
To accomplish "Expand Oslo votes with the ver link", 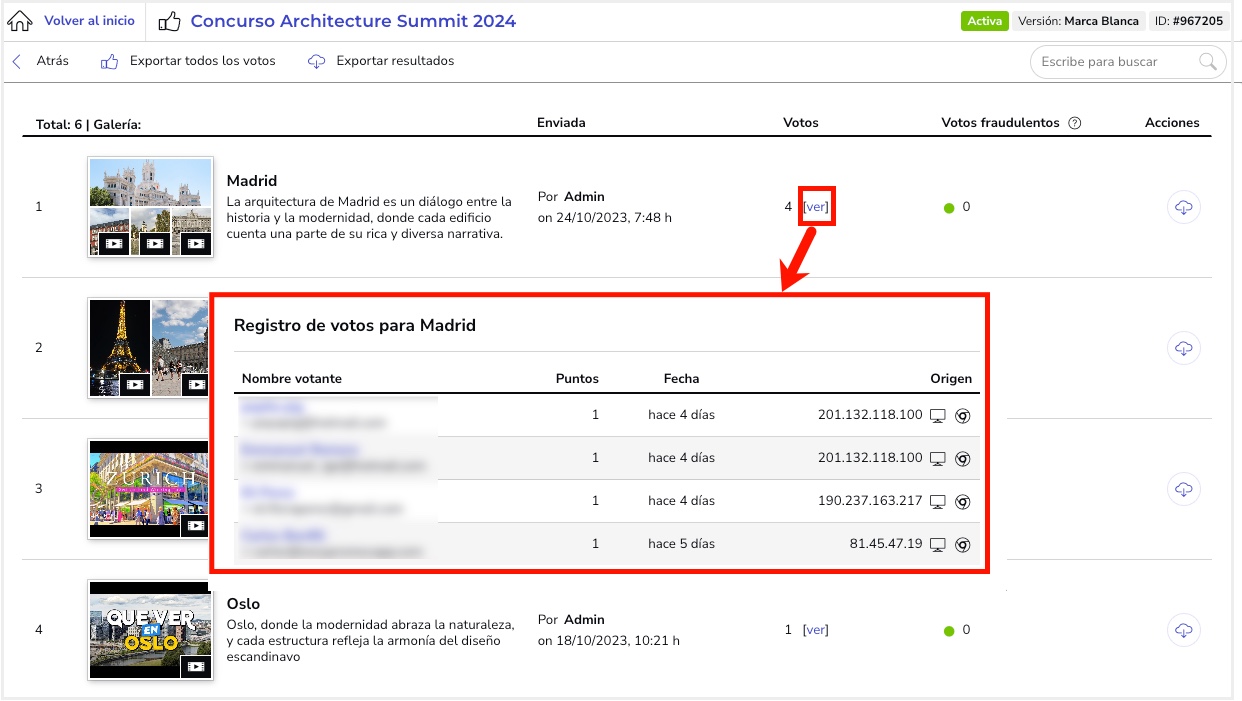I will point(816,630).
